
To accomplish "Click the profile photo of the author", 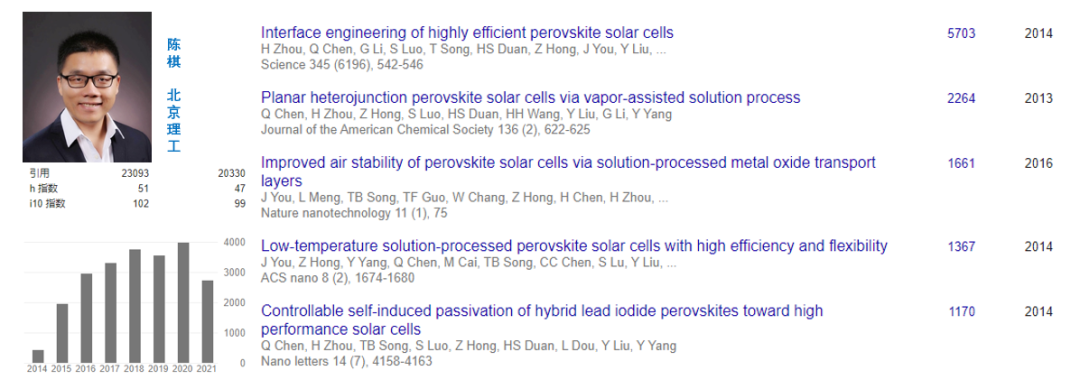I will [x=87, y=87].
